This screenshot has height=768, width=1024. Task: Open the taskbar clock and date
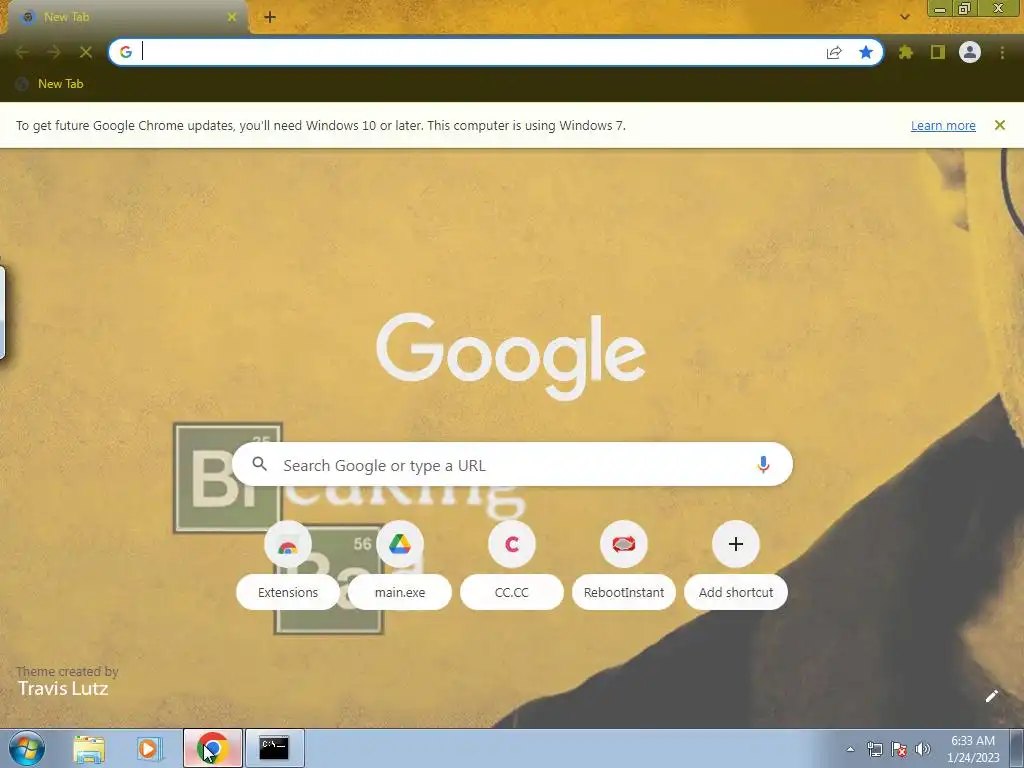973,749
